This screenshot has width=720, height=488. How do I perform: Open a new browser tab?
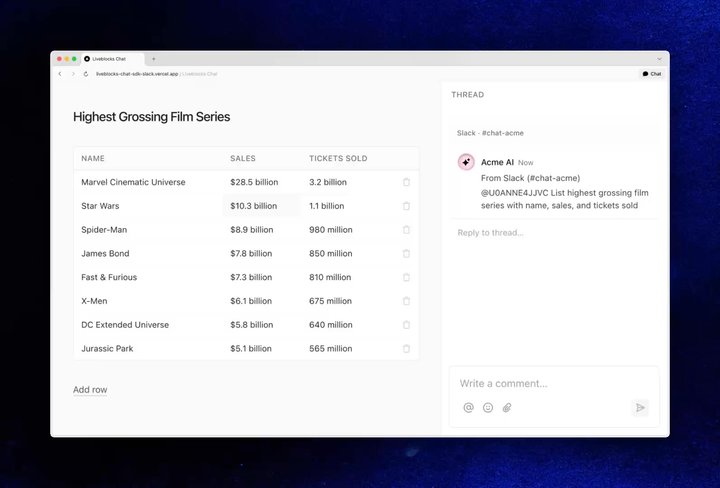153,59
